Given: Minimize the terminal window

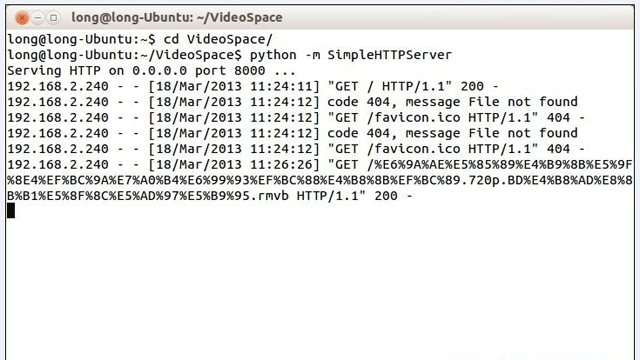Looking at the screenshot, I should (38, 18).
